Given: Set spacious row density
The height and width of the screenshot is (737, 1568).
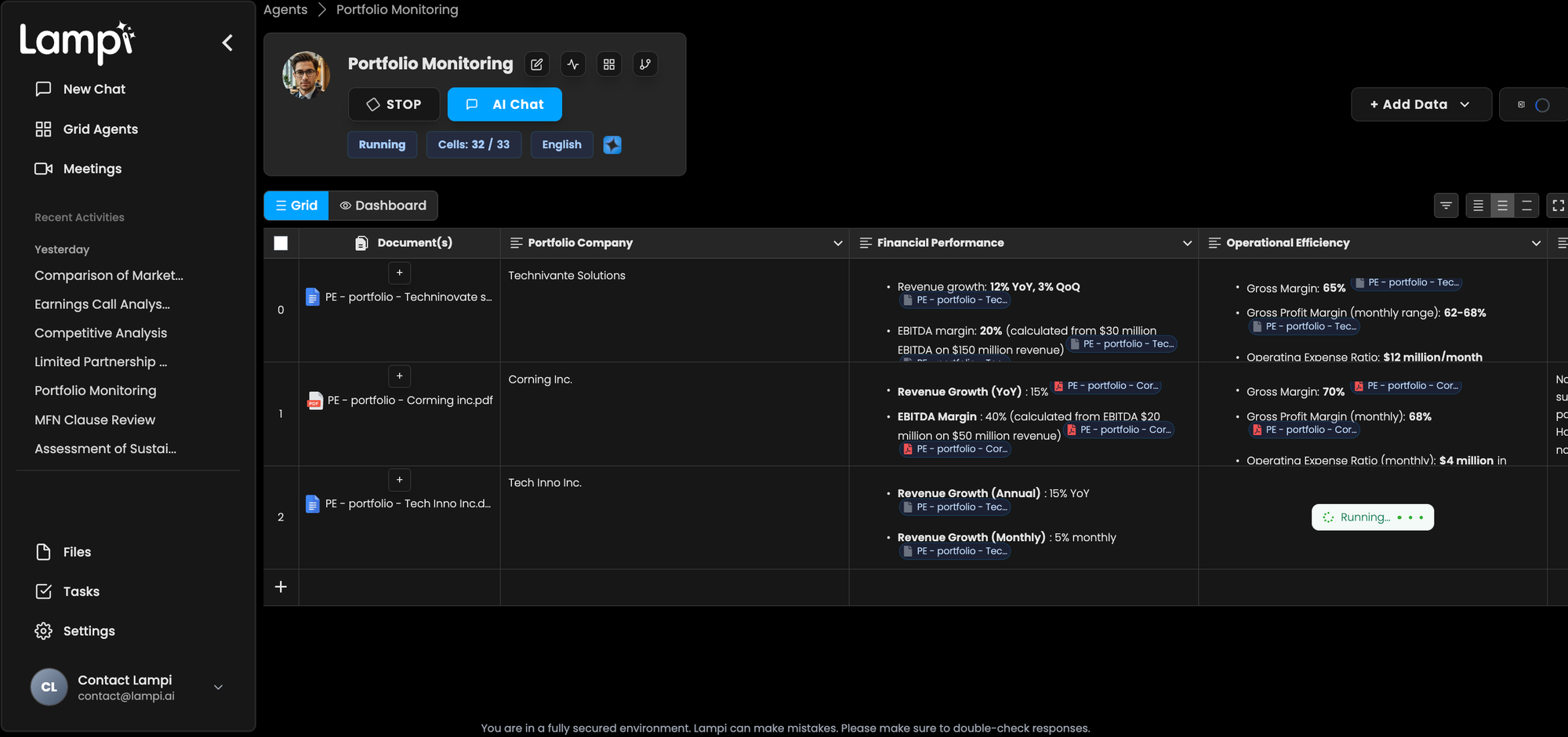Looking at the screenshot, I should tap(1526, 205).
